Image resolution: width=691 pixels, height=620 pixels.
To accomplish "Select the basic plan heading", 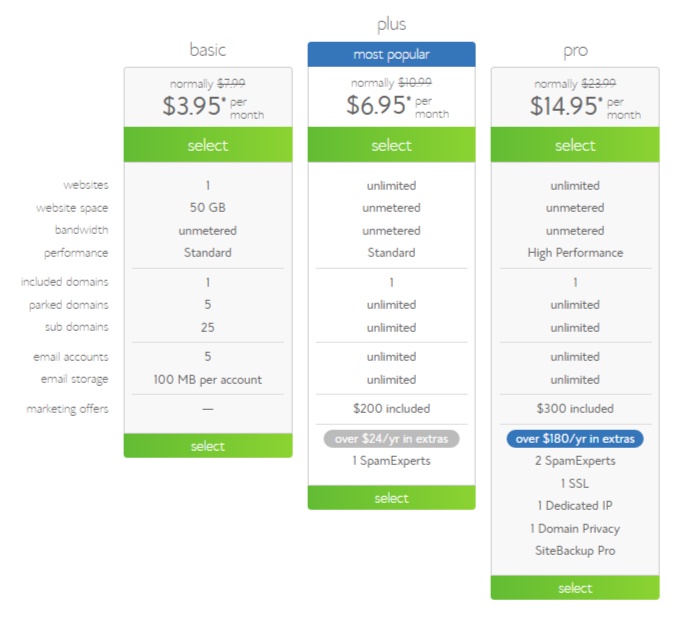I will (x=208, y=49).
